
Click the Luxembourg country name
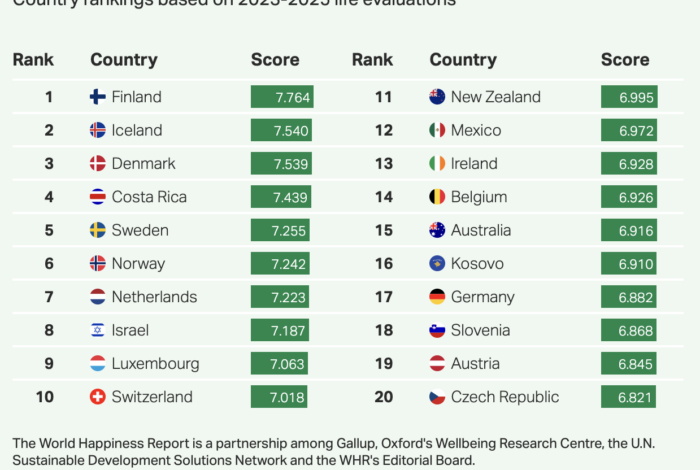click(x=155, y=364)
